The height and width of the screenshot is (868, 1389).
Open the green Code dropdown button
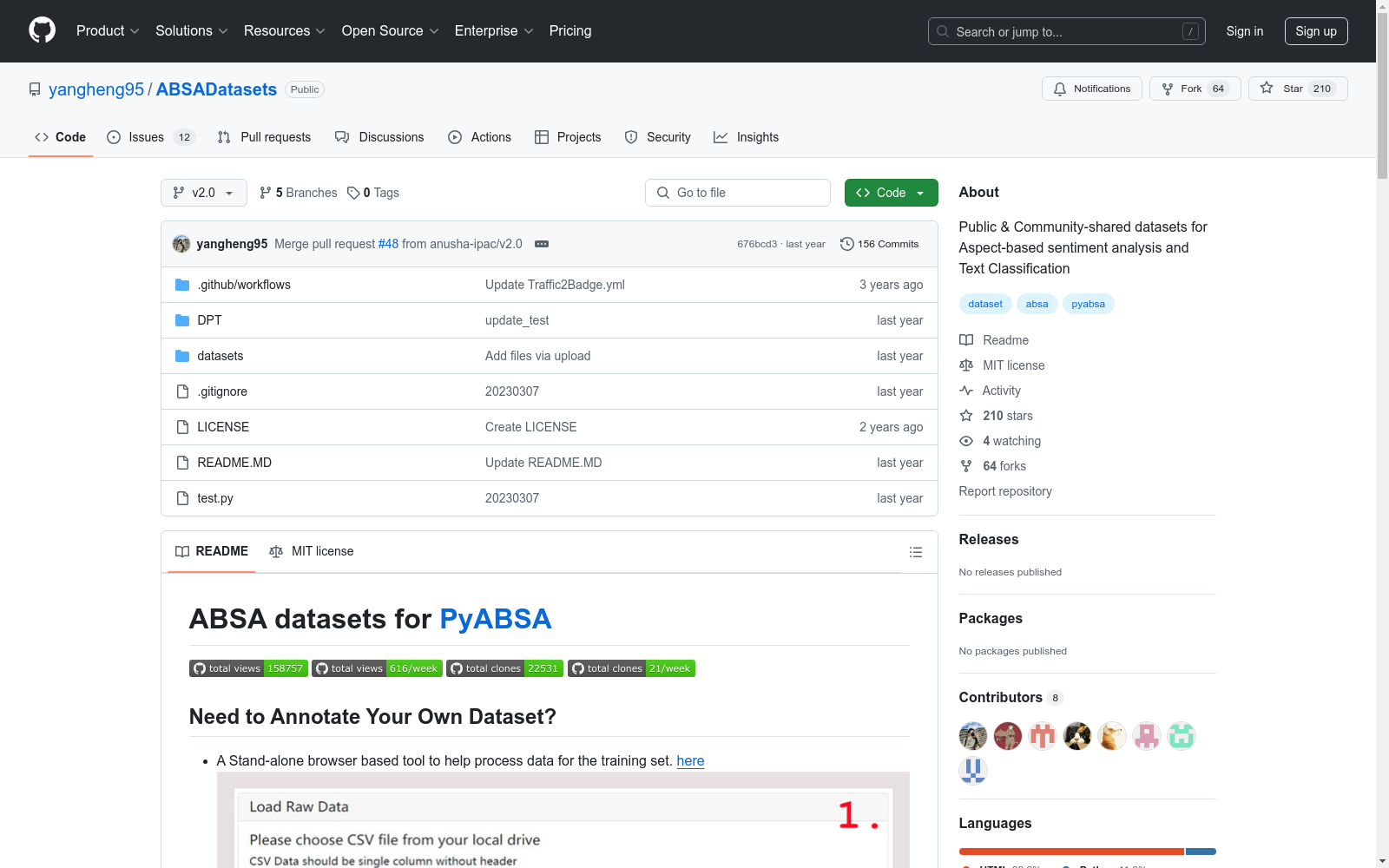891,193
